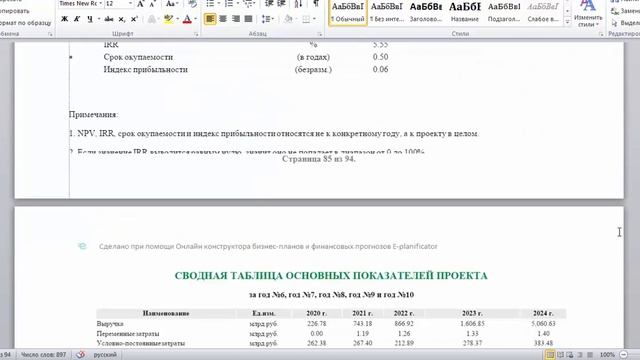Screen dimensions: 640x360
Task: Center the paragraph text
Action: point(223,19)
